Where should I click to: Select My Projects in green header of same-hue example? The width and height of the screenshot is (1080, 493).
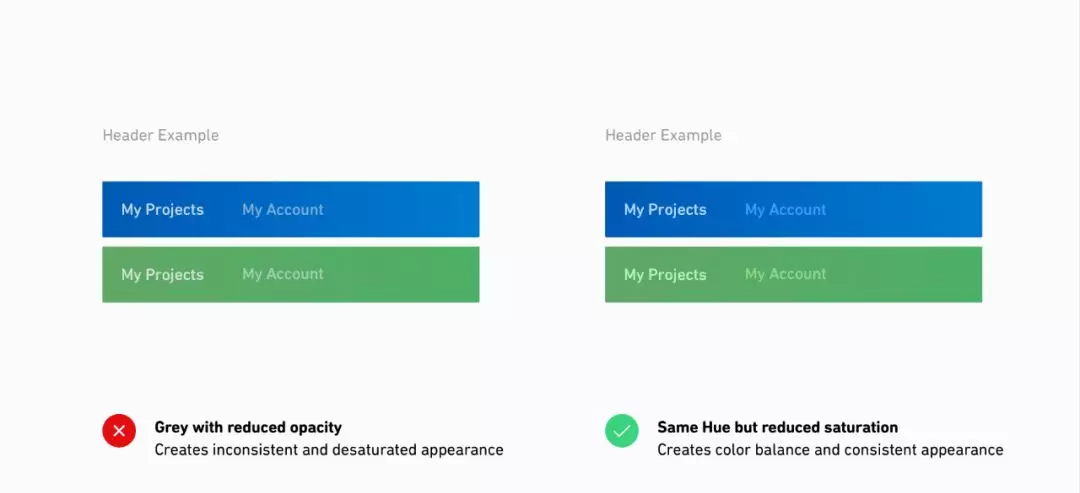pyautogui.click(x=665, y=274)
